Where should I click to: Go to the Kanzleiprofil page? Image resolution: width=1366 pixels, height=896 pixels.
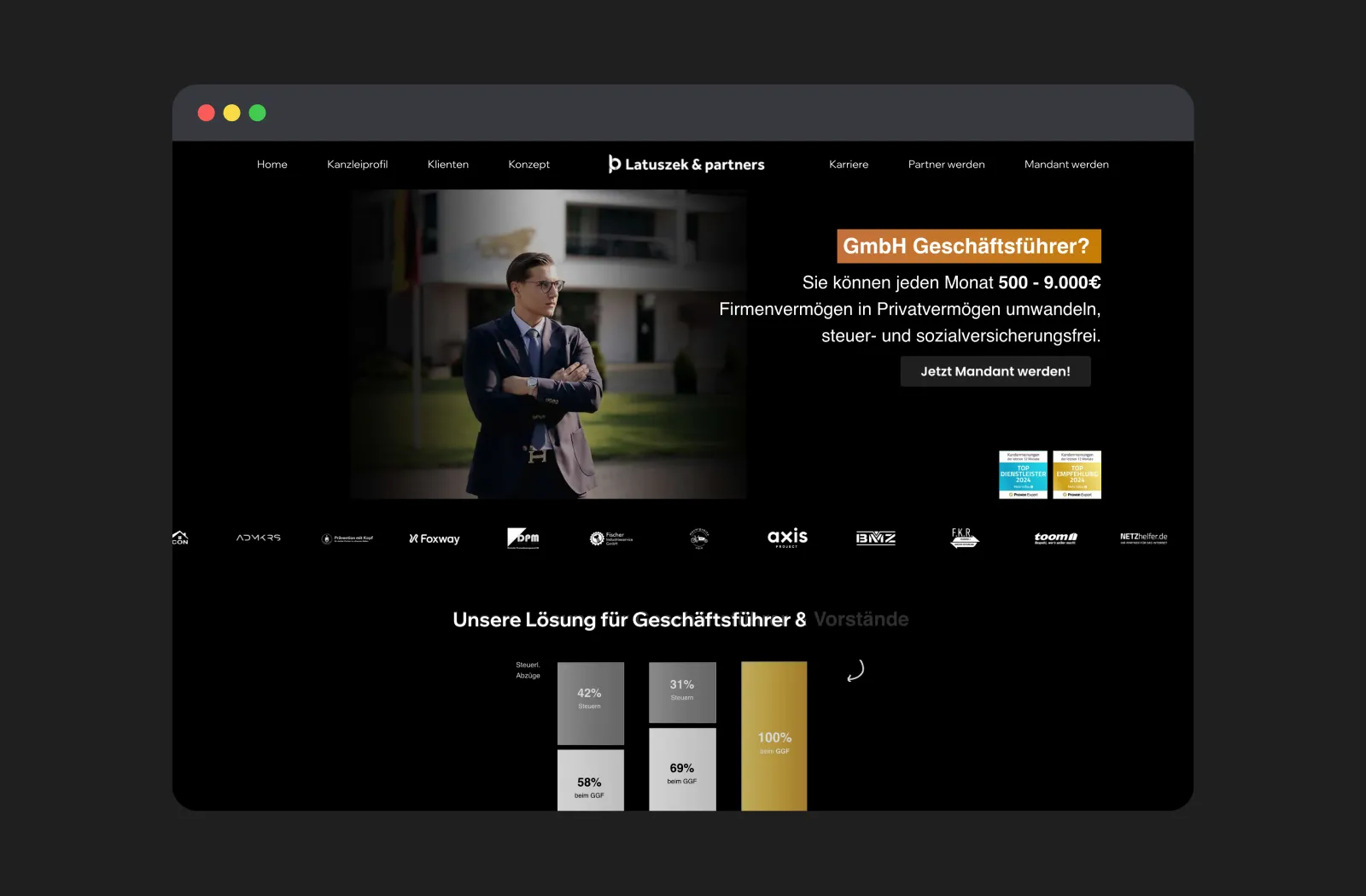point(357,165)
